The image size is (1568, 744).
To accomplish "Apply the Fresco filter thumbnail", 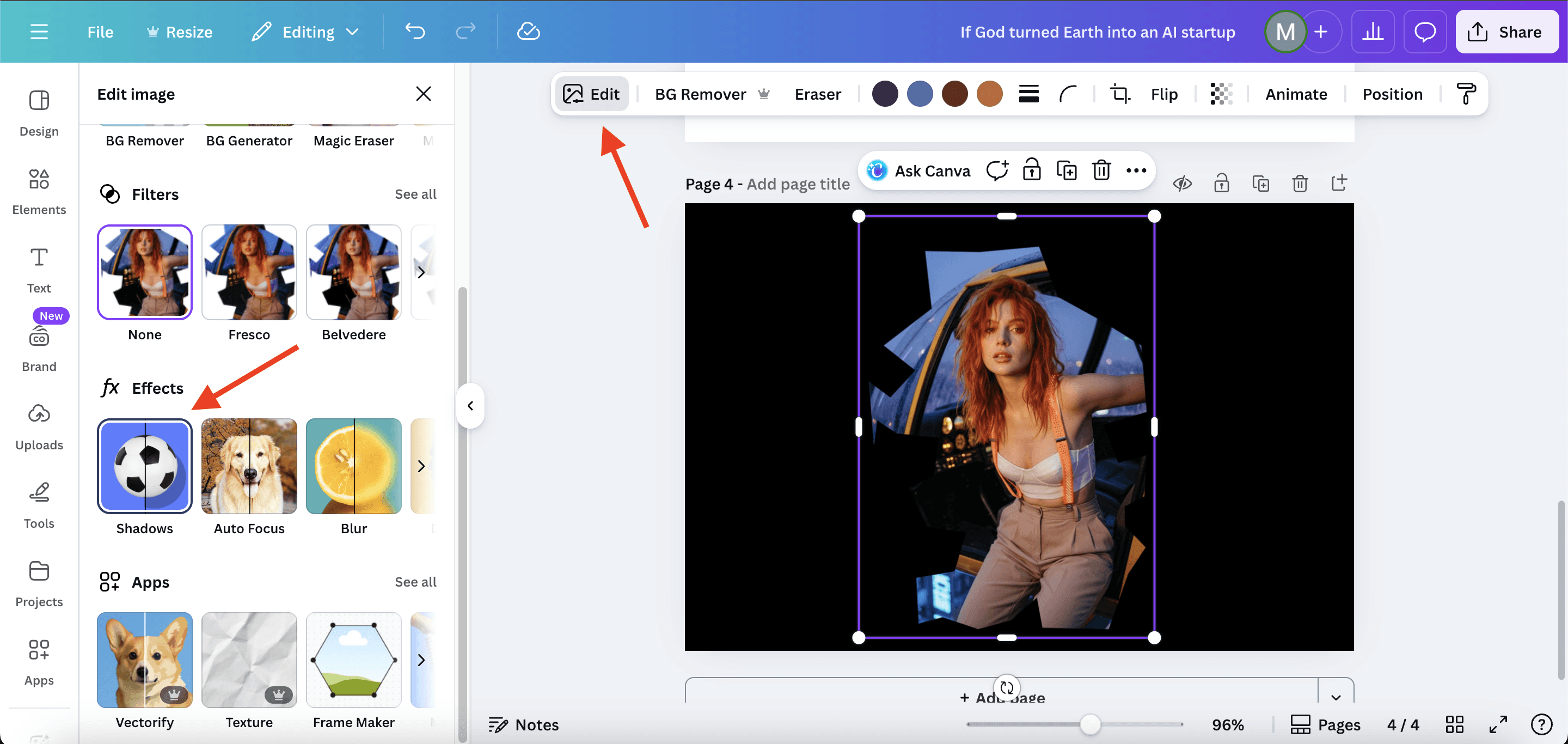I will 249,272.
